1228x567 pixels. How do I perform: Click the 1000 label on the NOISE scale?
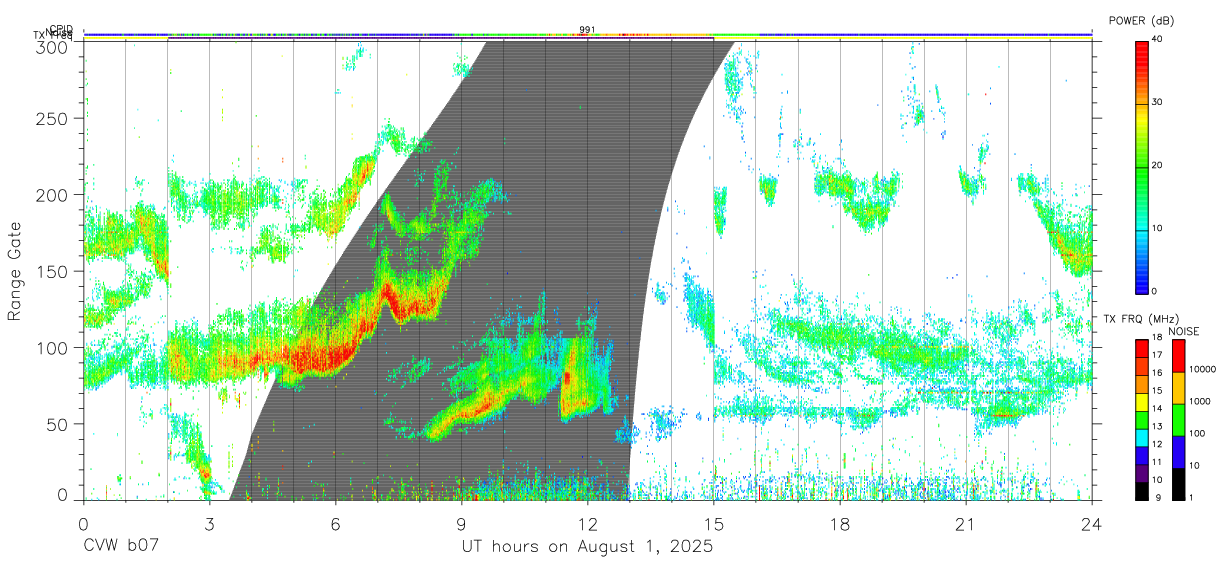tap(1201, 401)
